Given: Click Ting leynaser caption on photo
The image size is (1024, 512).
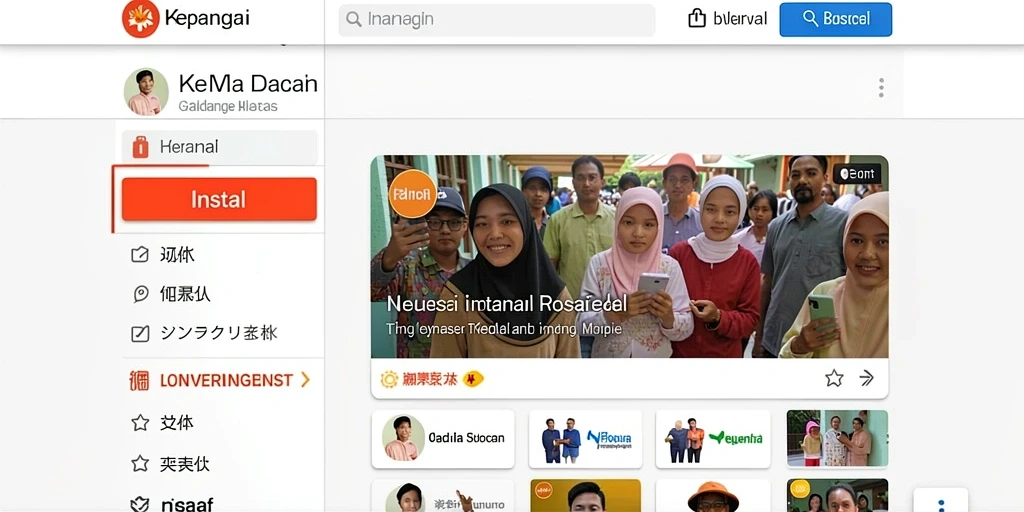Looking at the screenshot, I should tap(504, 330).
